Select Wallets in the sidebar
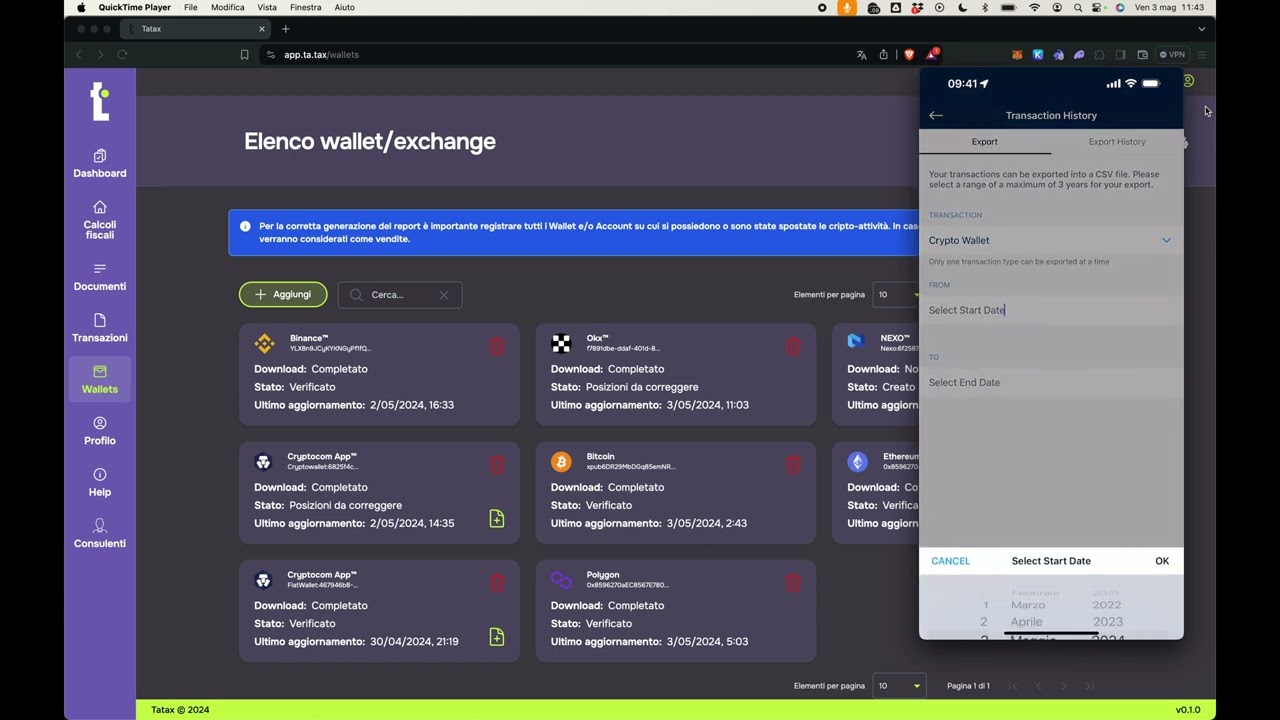 pos(99,380)
